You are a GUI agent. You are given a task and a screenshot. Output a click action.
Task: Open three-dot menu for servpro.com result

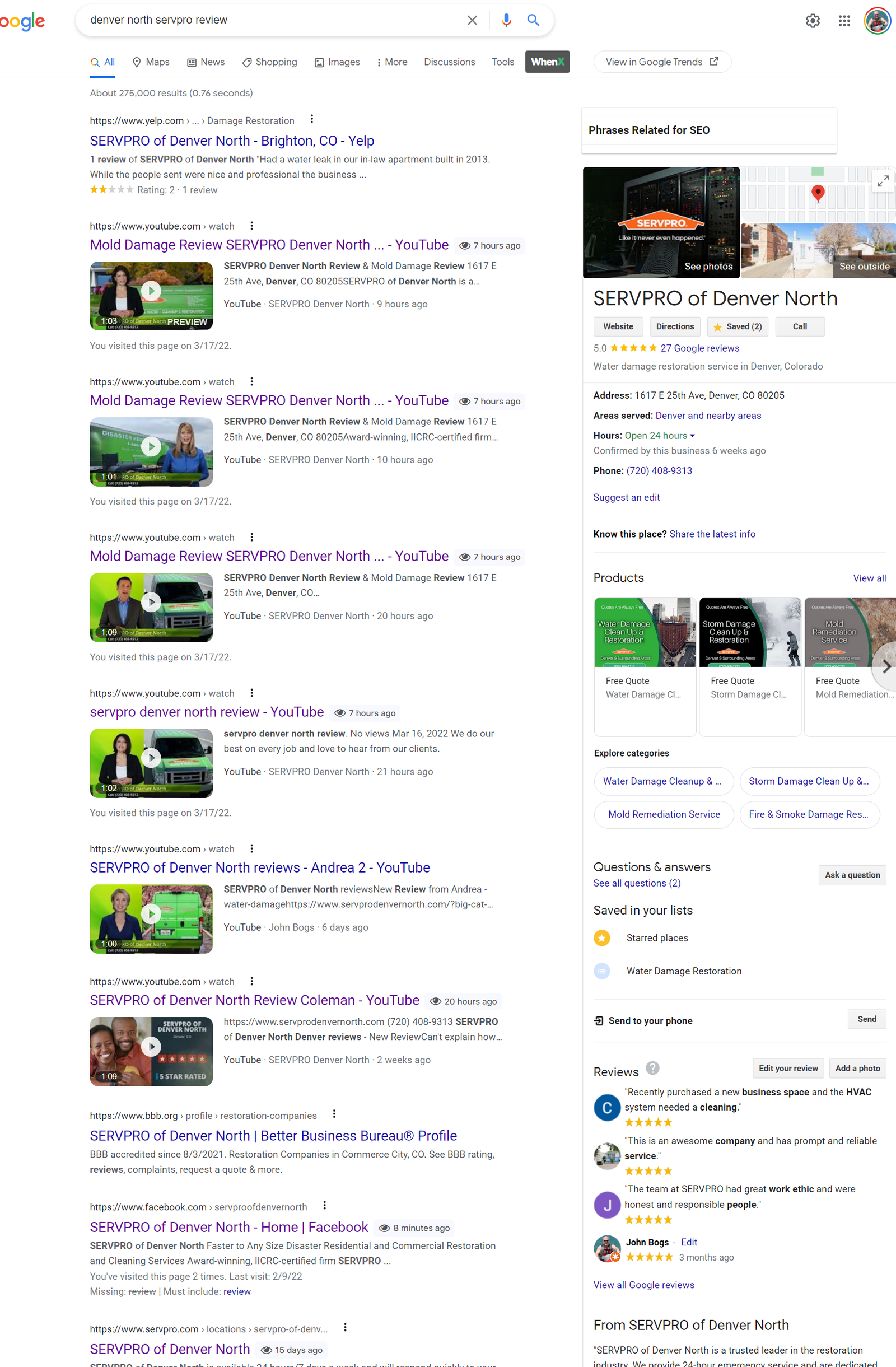[345, 1327]
